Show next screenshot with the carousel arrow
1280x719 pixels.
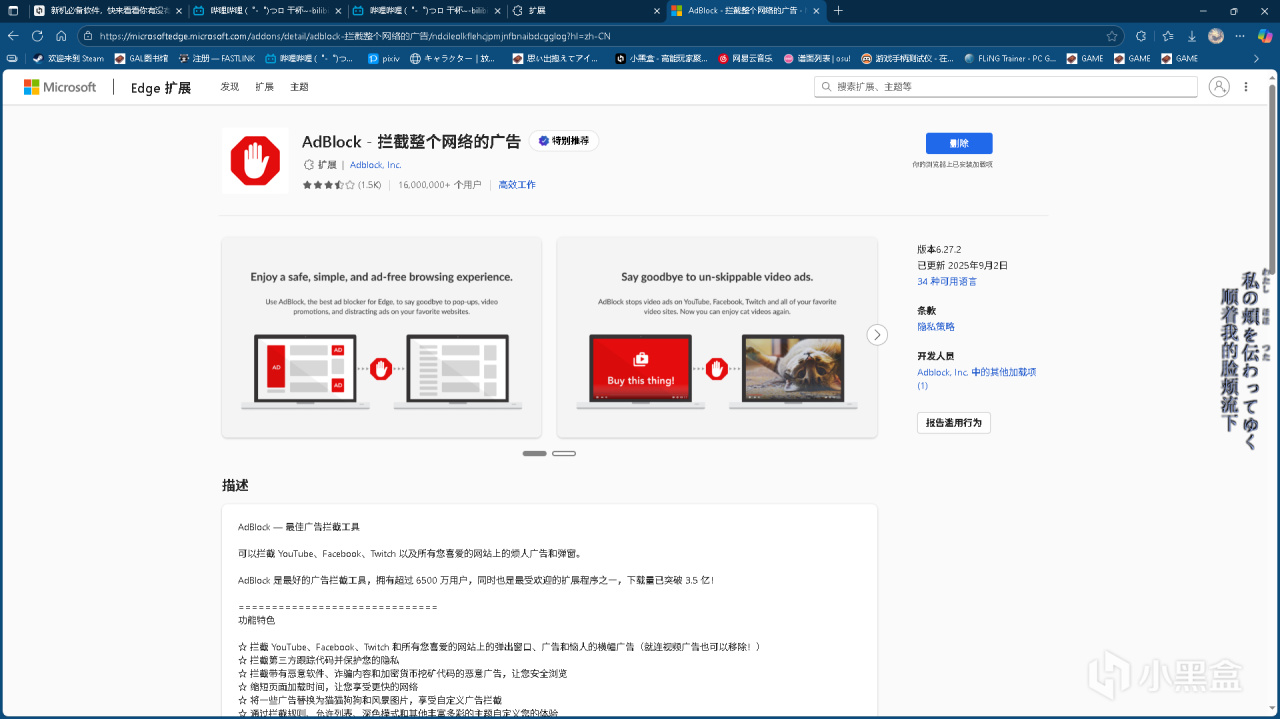coord(877,335)
